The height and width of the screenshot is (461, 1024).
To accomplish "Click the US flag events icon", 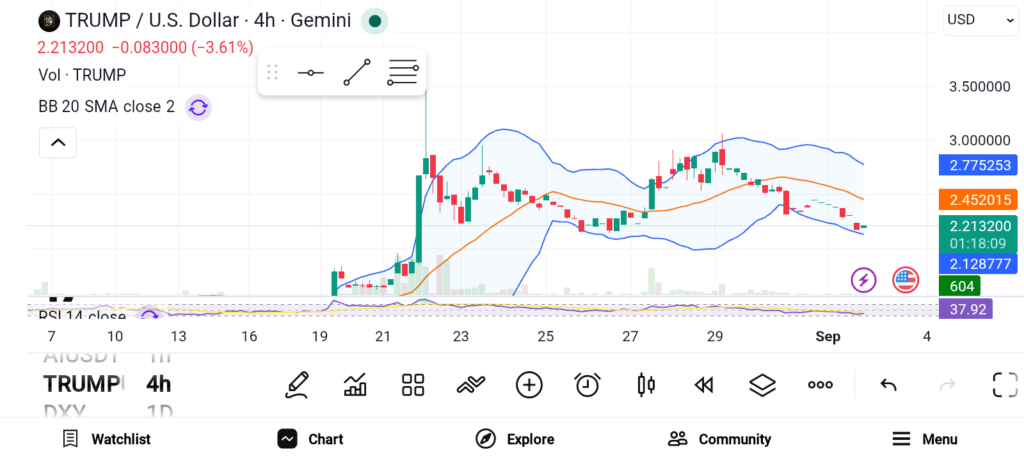I will pos(905,280).
